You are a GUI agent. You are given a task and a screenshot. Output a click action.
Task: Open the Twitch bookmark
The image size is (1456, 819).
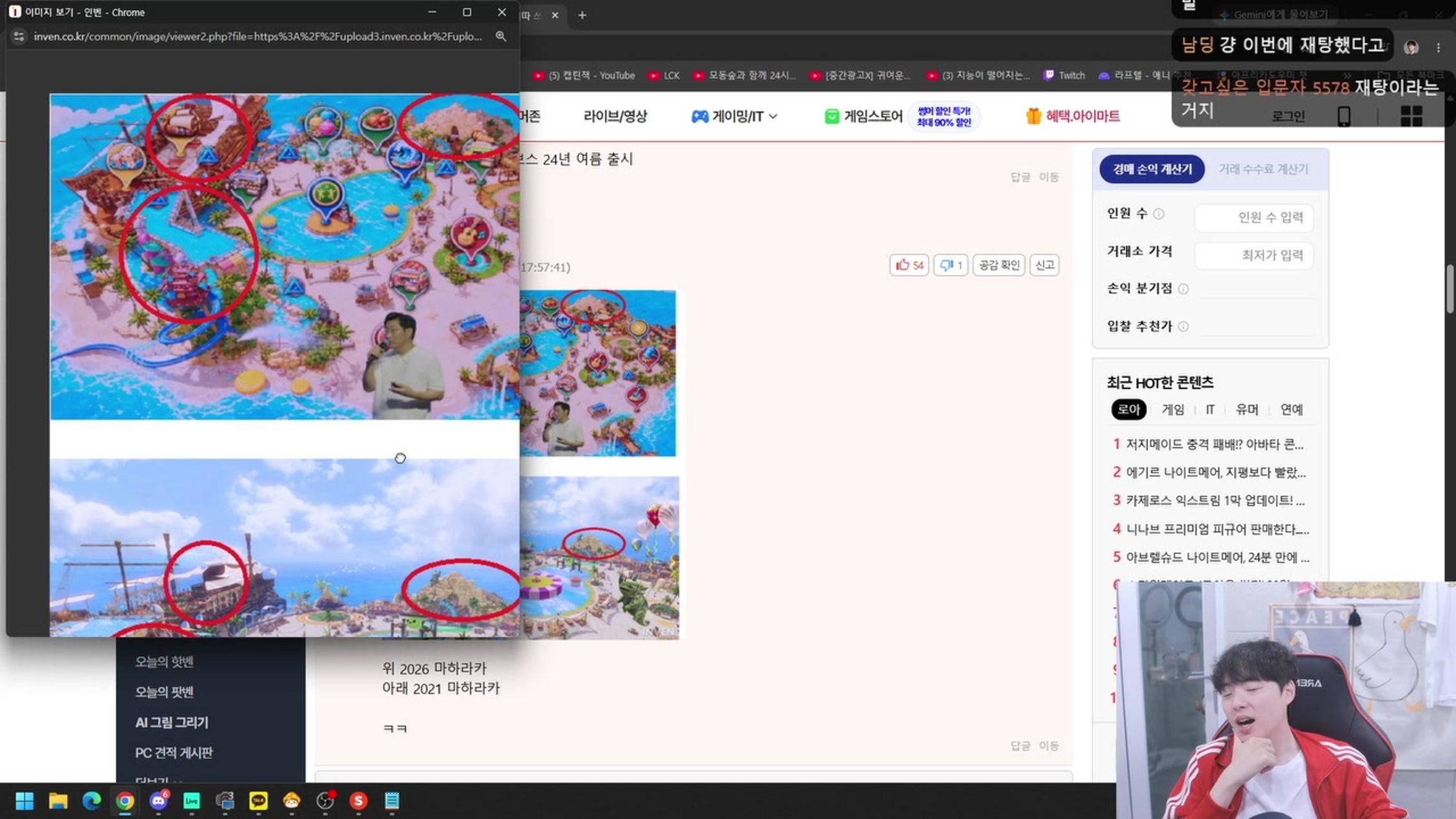coord(1064,76)
